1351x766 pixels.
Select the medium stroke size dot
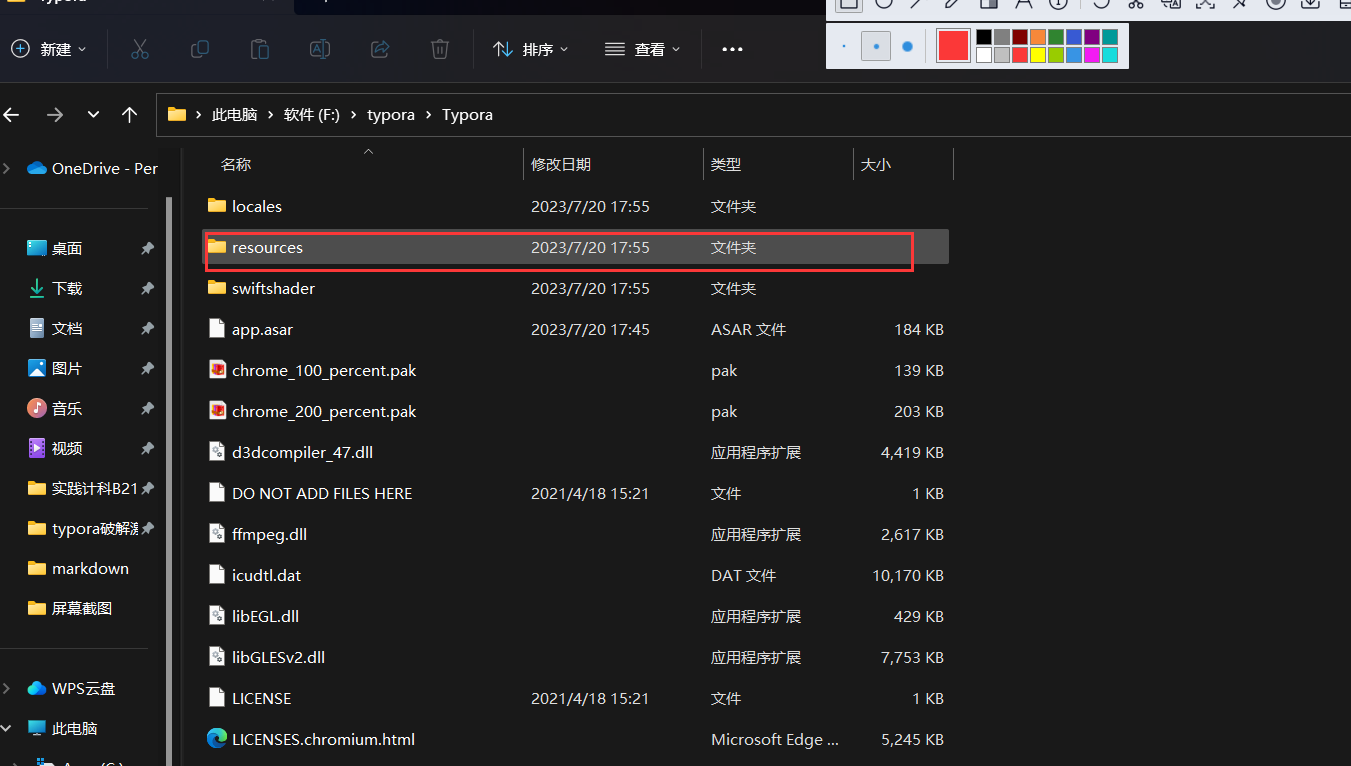click(x=876, y=46)
